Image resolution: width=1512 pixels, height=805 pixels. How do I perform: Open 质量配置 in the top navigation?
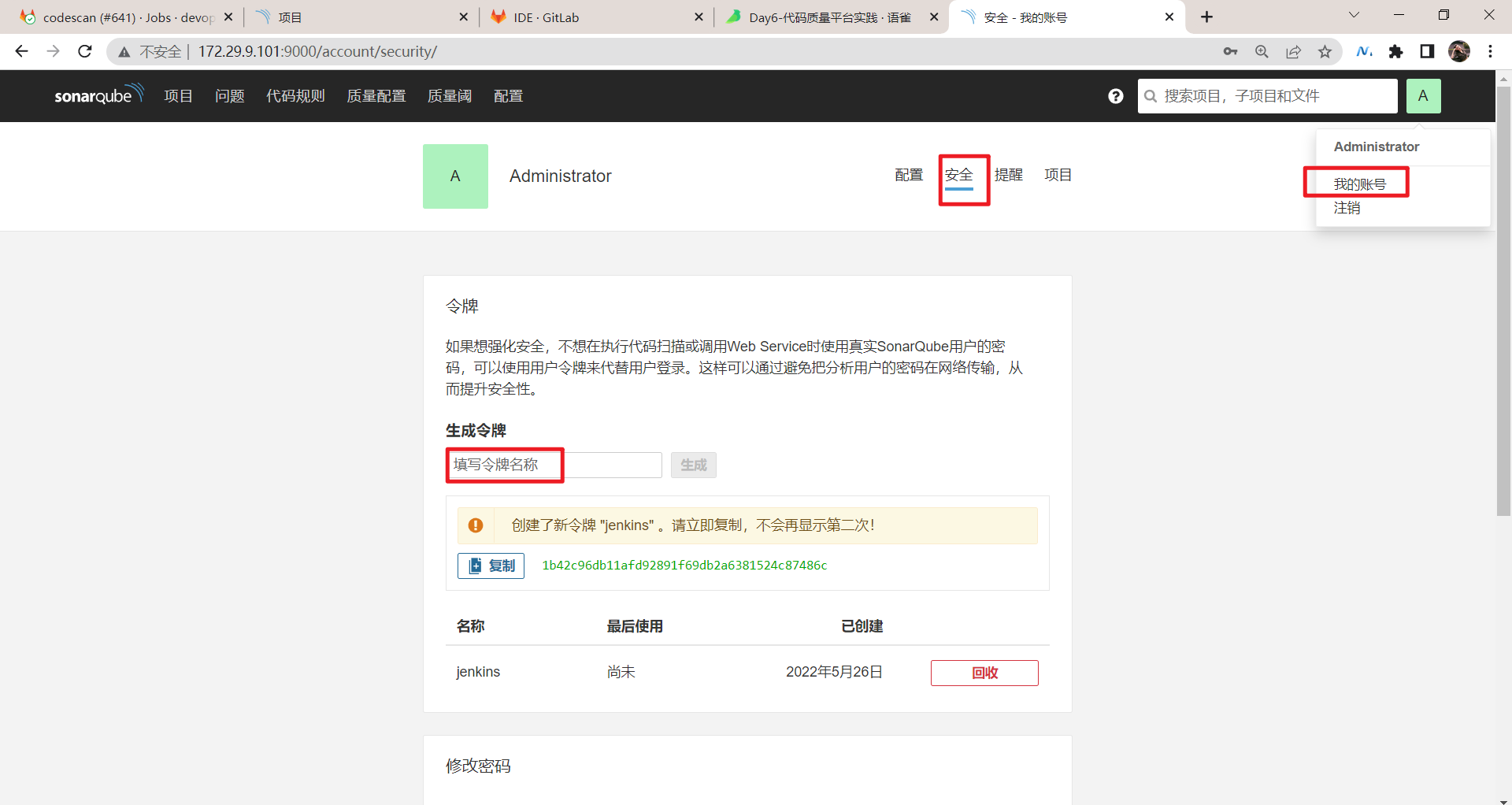click(x=376, y=96)
